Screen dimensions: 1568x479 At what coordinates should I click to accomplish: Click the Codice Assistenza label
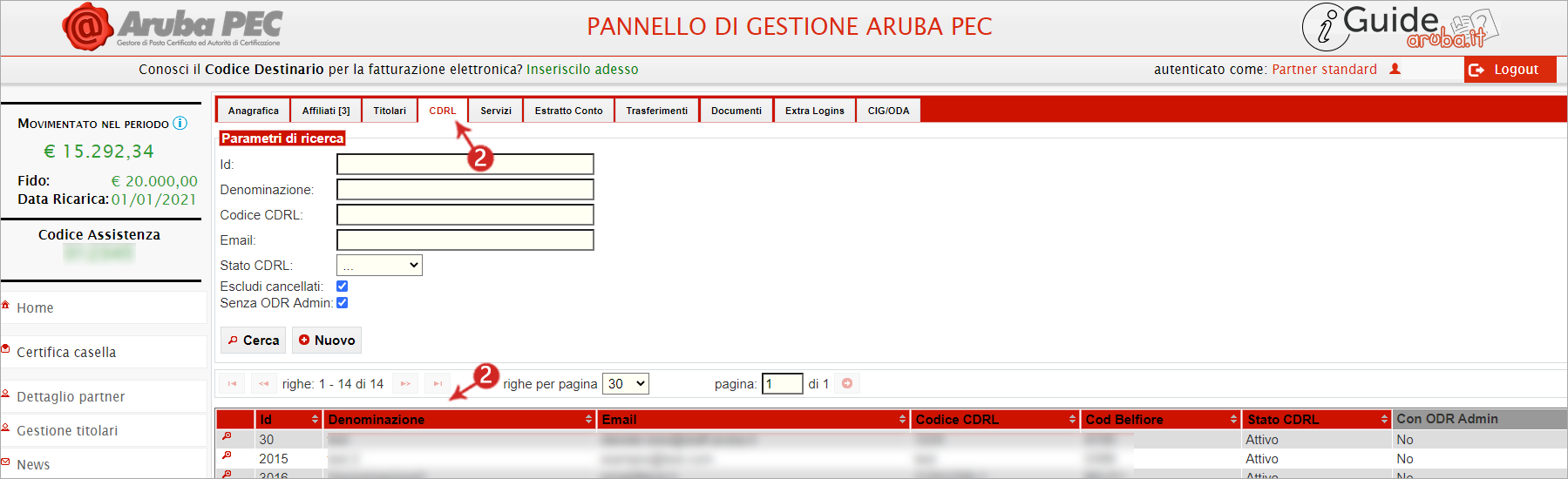click(99, 234)
